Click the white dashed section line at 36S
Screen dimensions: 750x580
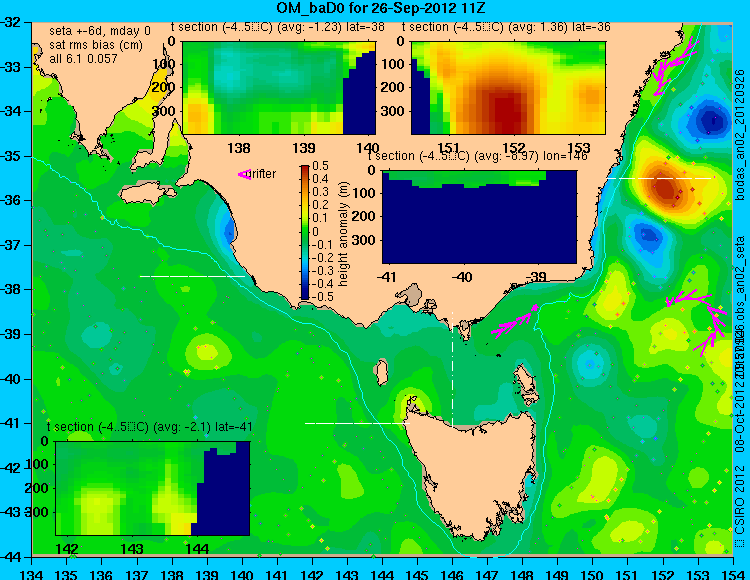(660, 178)
